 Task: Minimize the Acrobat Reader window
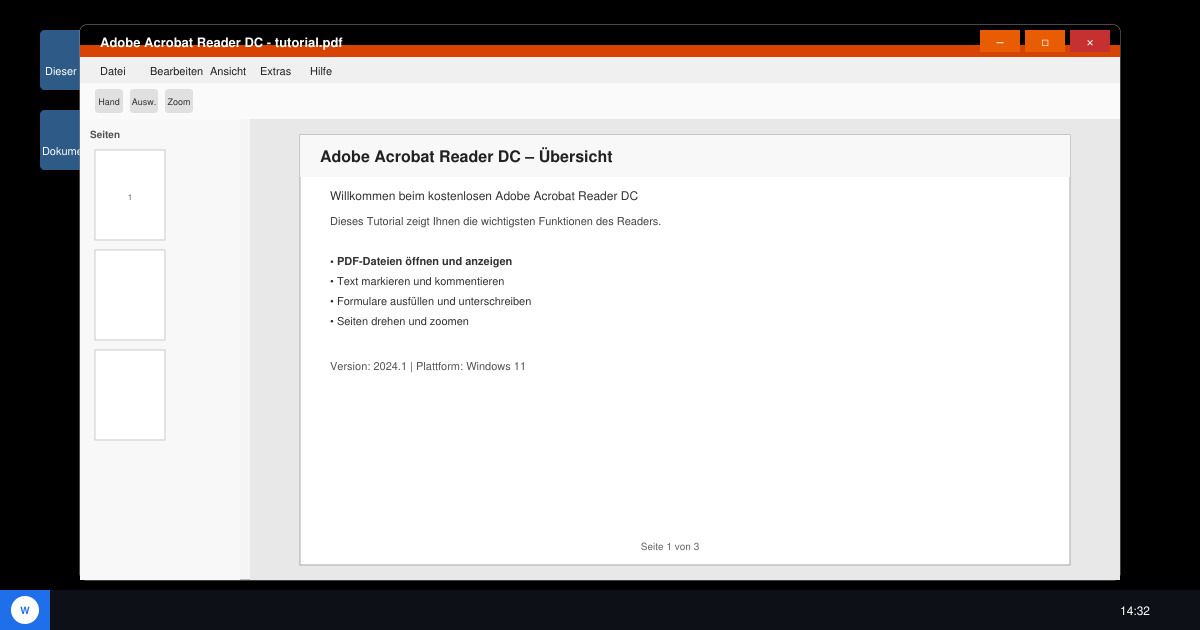pyautogui.click(x=1000, y=42)
